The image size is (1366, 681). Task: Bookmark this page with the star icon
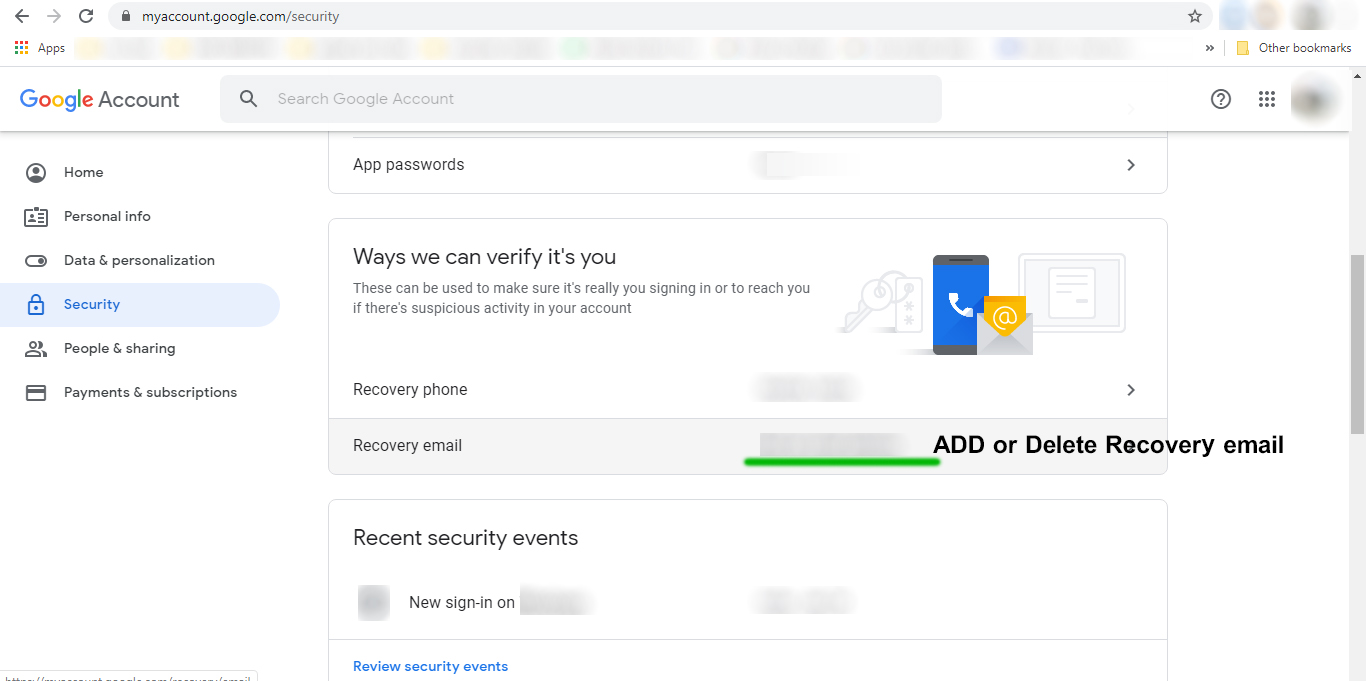[1196, 16]
